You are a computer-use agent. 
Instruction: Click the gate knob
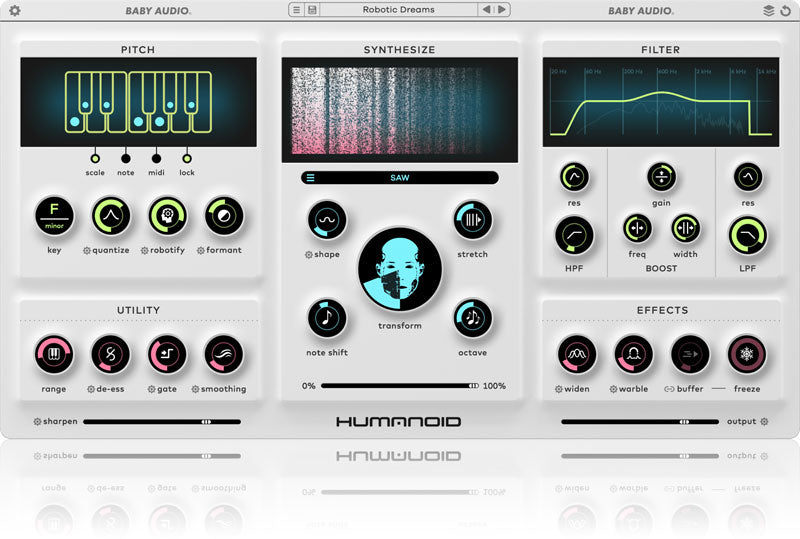pos(167,354)
